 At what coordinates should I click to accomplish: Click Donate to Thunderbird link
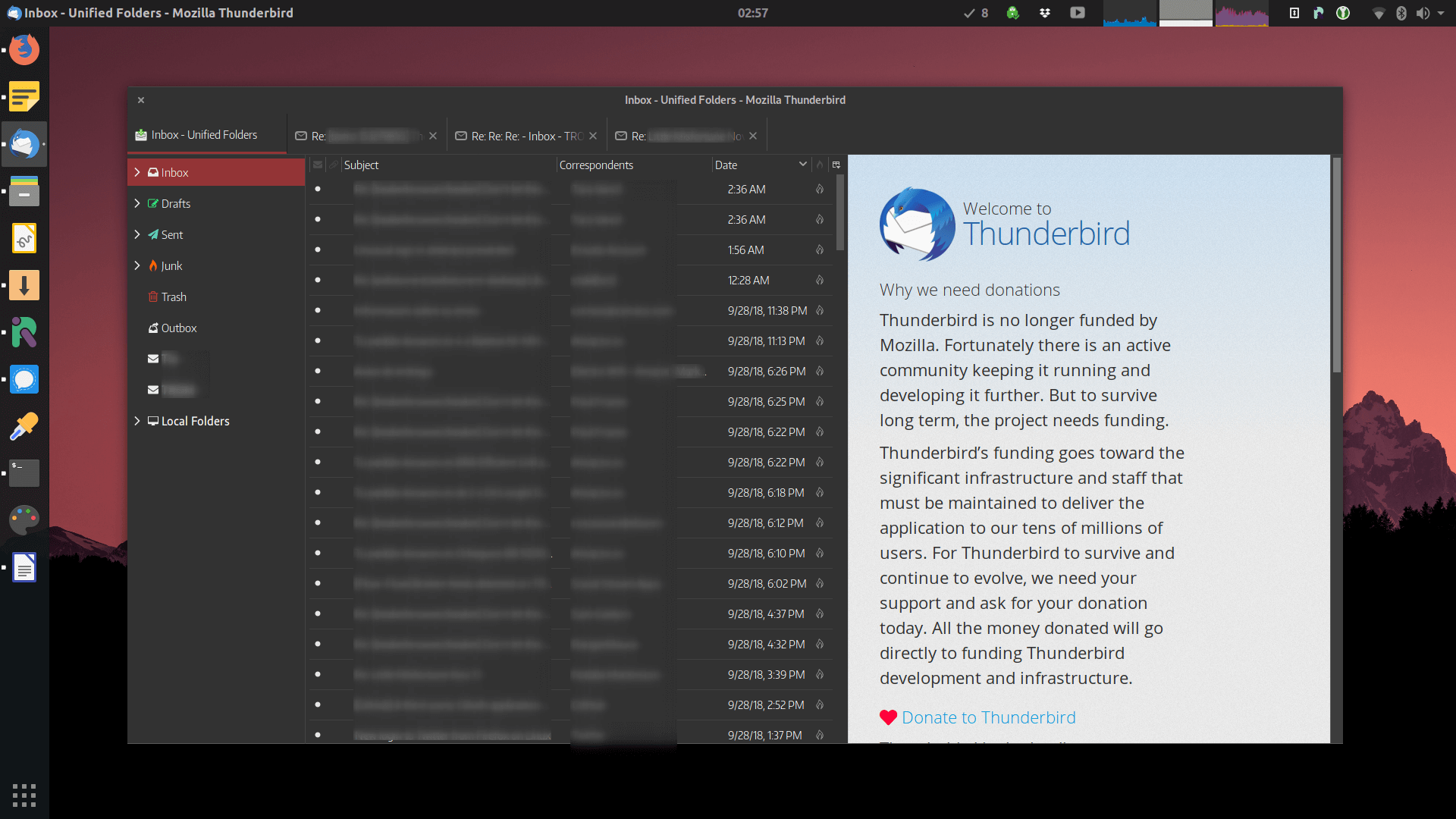988,717
